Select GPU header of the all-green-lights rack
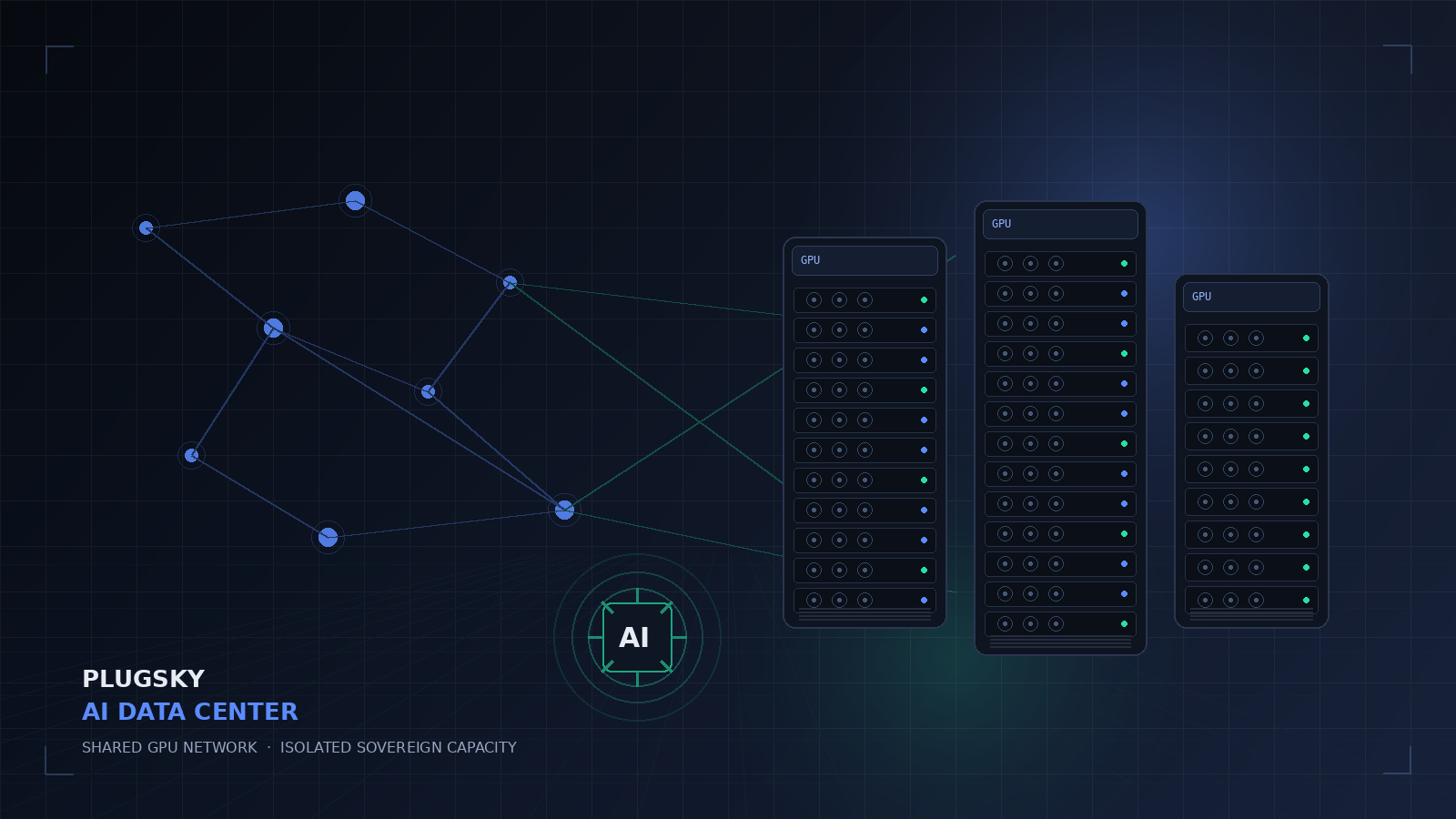Screen dimensions: 1456x819 (1251, 297)
